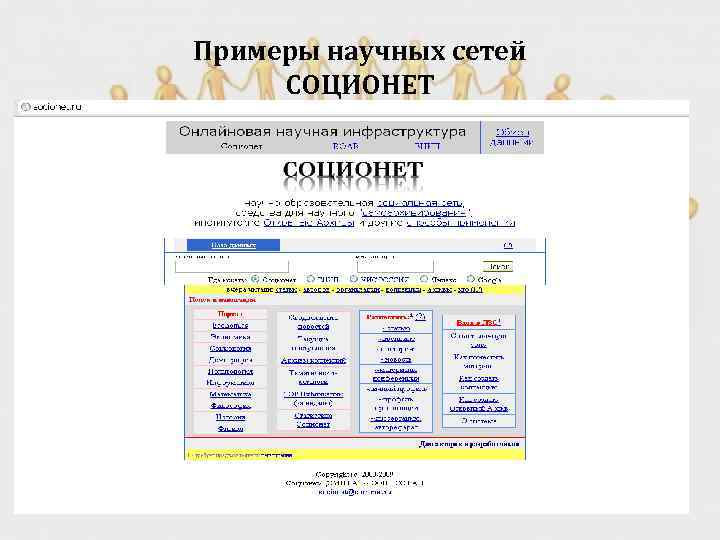Open the 'Отделение Академии' link in the description
The image size is (720, 540).
pyautogui.click(x=309, y=223)
